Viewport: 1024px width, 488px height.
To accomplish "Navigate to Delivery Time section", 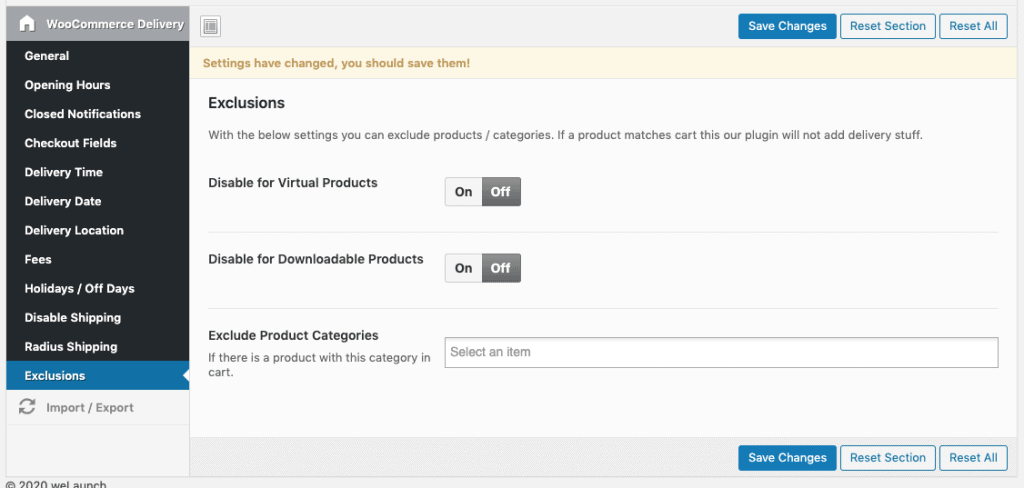I will coord(63,172).
